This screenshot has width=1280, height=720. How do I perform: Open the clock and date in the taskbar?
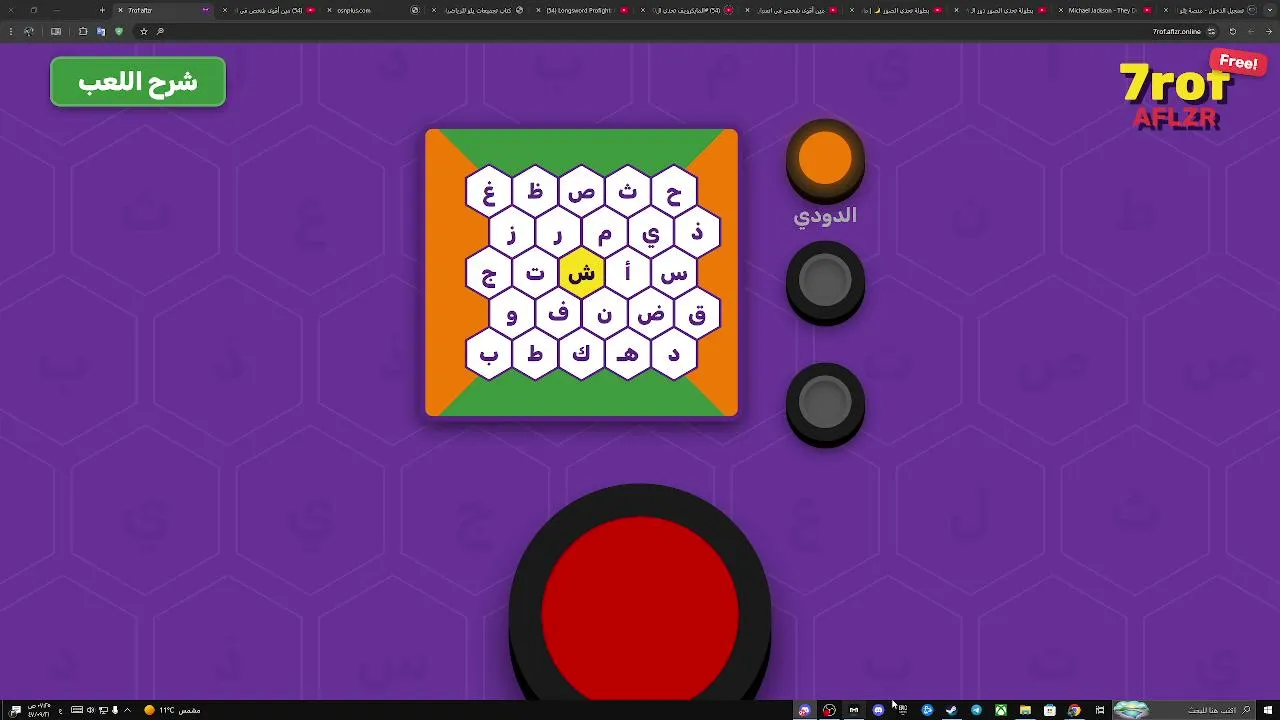[40, 710]
